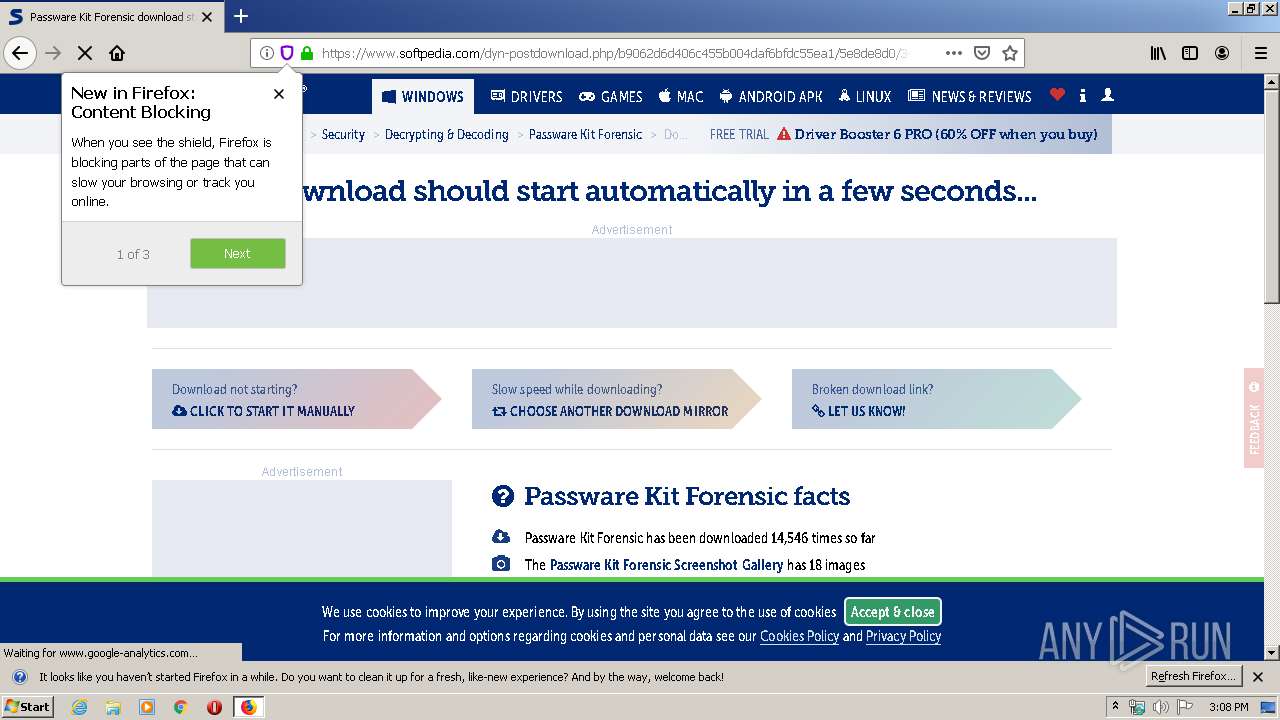Launch Internet Explorer from taskbar
Viewport: 1280px width, 720px height.
(79, 707)
